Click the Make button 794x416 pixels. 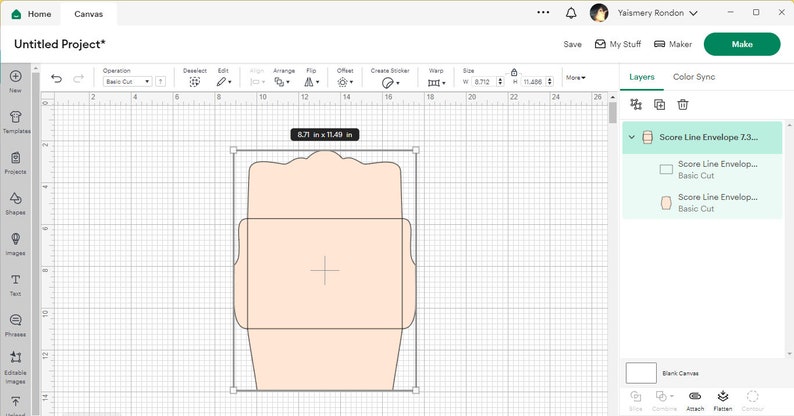click(x=742, y=44)
